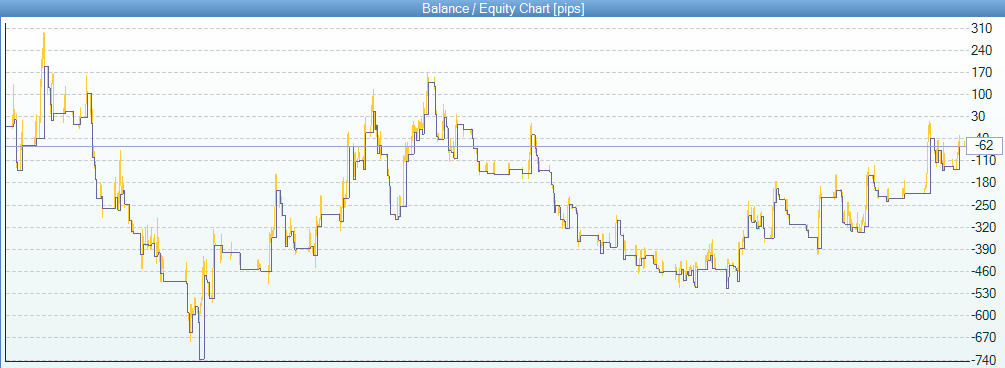Click the 100 axis label
1005x368 pixels.
pyautogui.click(x=981, y=94)
